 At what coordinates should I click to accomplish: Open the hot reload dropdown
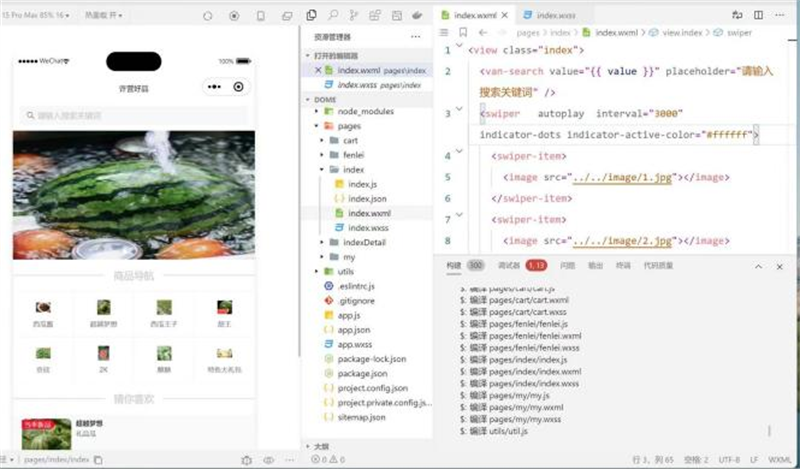tap(105, 17)
